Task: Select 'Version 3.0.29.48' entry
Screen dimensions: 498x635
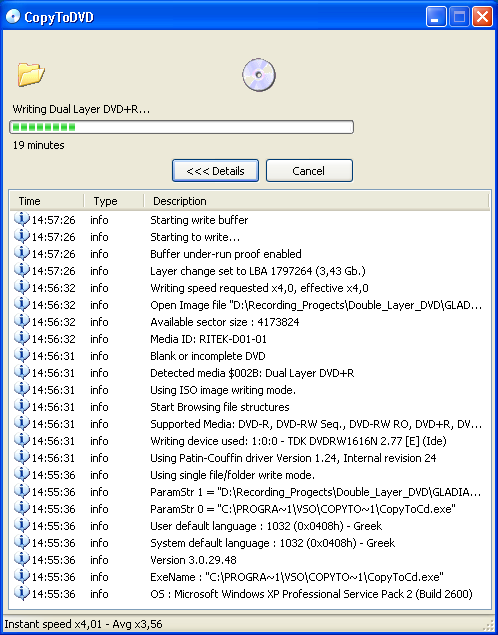Action: (193, 560)
